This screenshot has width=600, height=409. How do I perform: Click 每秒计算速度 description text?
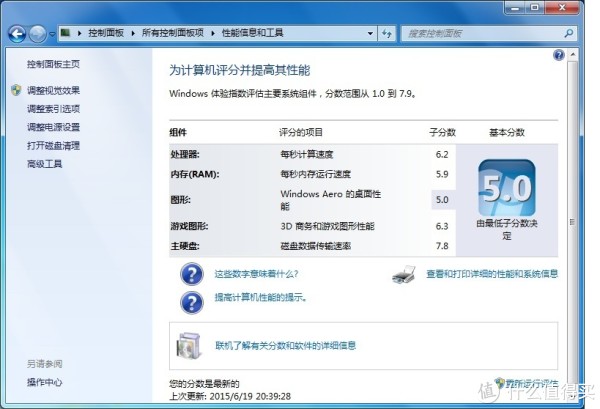click(x=307, y=155)
